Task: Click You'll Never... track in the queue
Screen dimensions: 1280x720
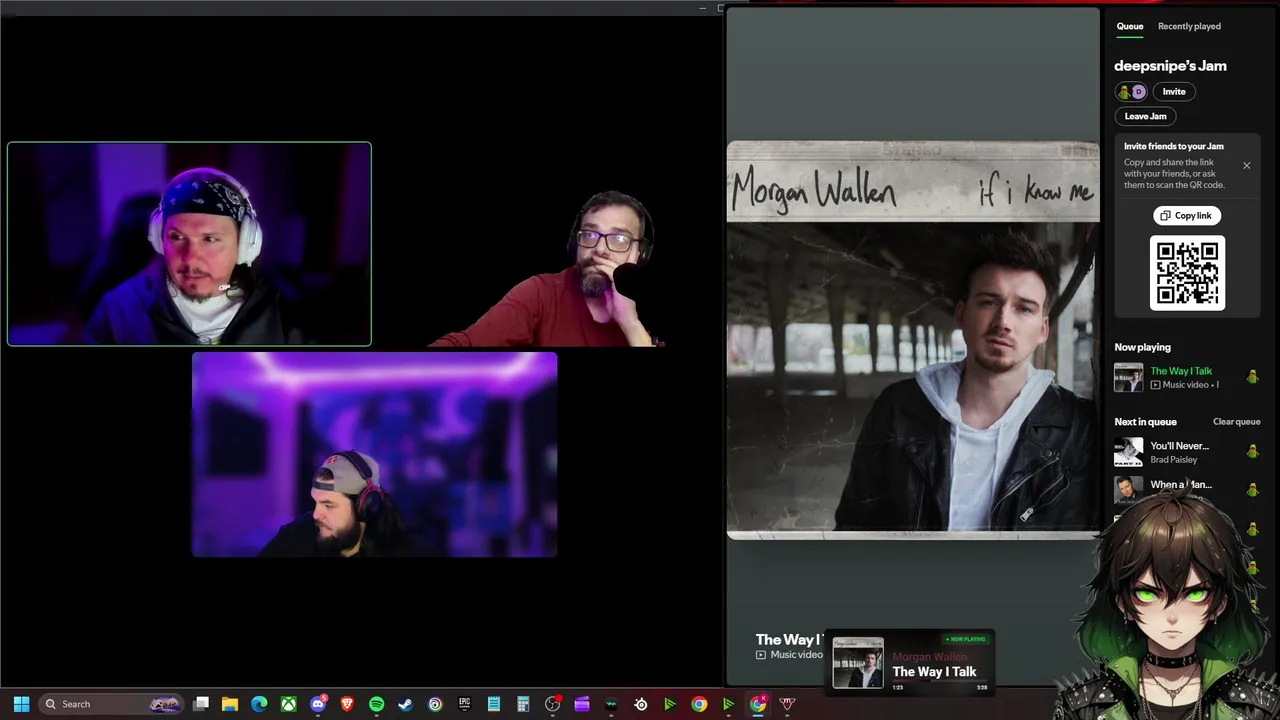Action: click(x=1179, y=446)
